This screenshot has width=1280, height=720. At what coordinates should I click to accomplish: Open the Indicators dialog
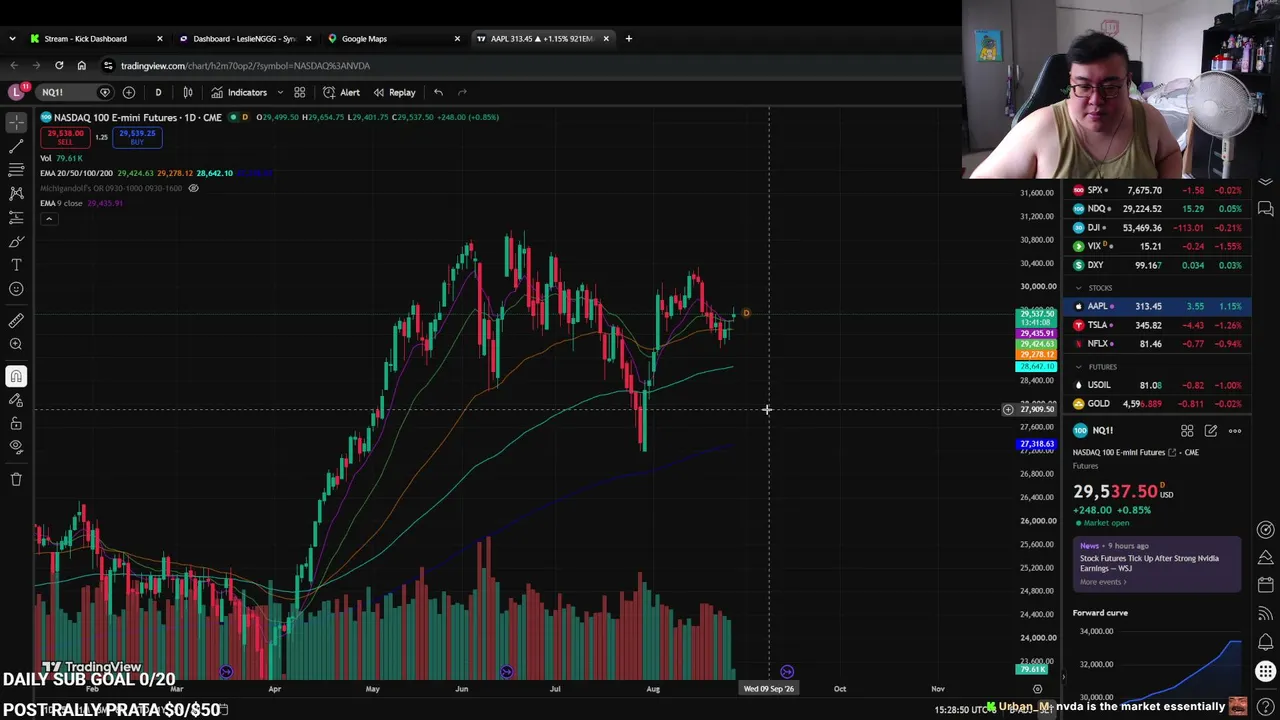tap(239, 92)
